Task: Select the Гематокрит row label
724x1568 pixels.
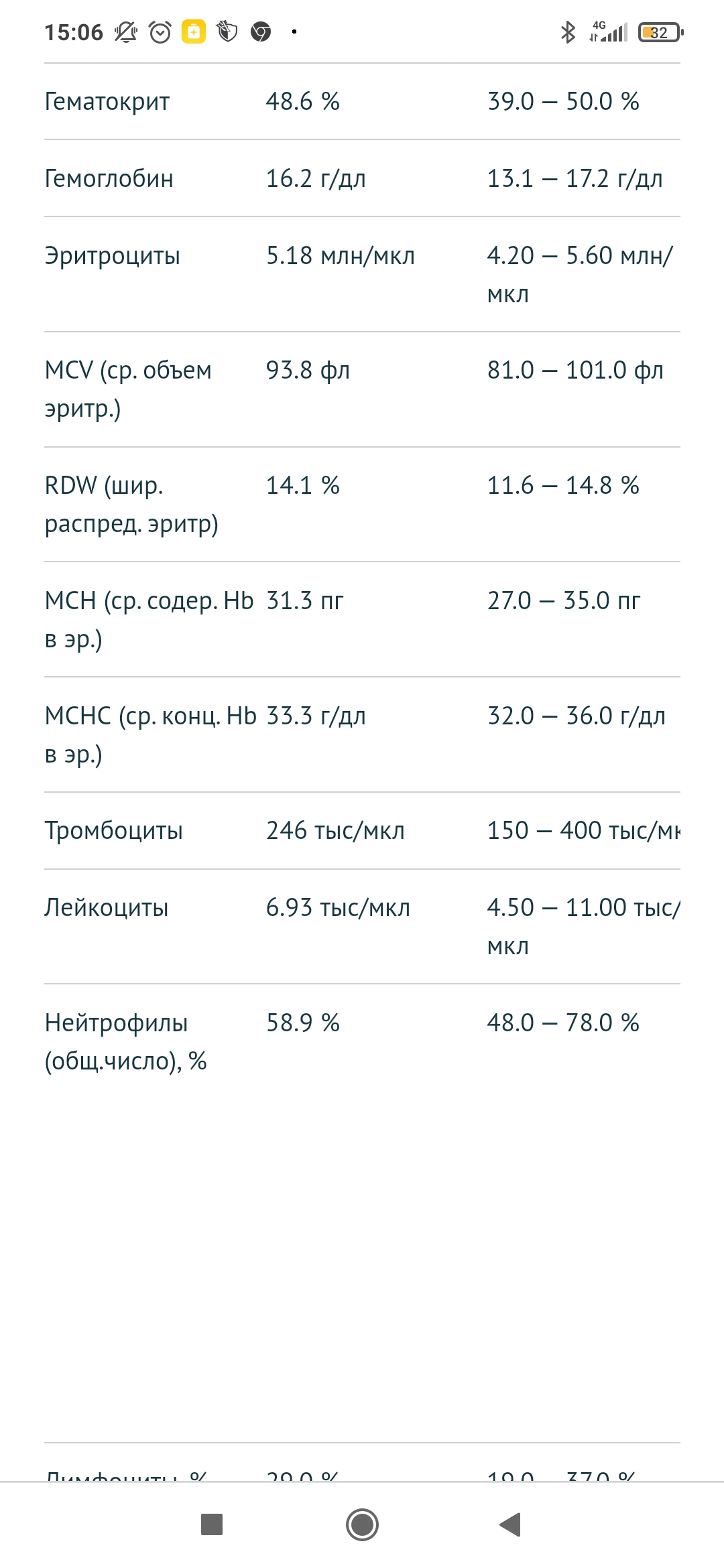Action: [107, 102]
